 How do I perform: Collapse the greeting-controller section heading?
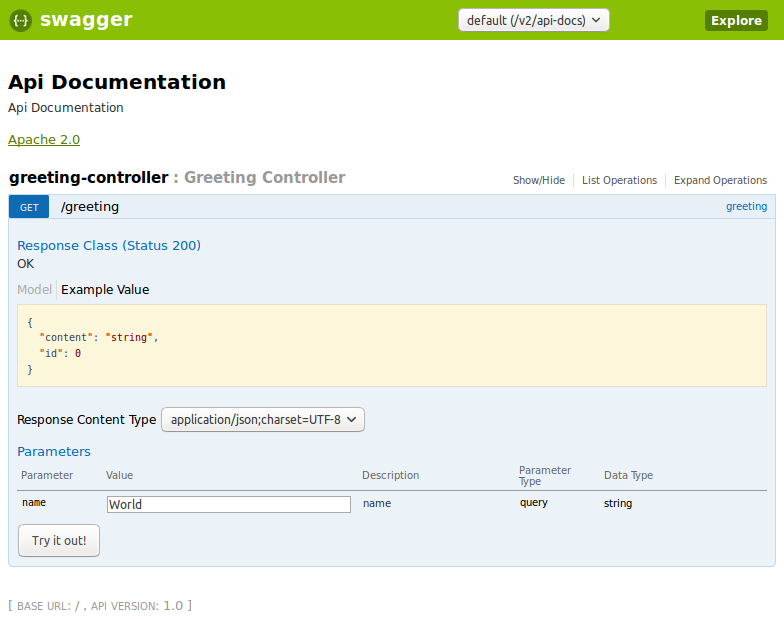tap(89, 178)
